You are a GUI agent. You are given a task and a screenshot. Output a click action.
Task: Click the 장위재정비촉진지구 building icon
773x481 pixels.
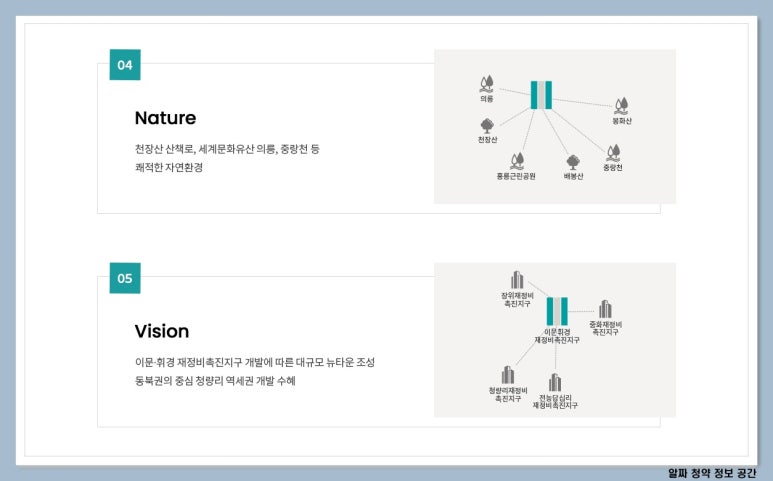517,280
